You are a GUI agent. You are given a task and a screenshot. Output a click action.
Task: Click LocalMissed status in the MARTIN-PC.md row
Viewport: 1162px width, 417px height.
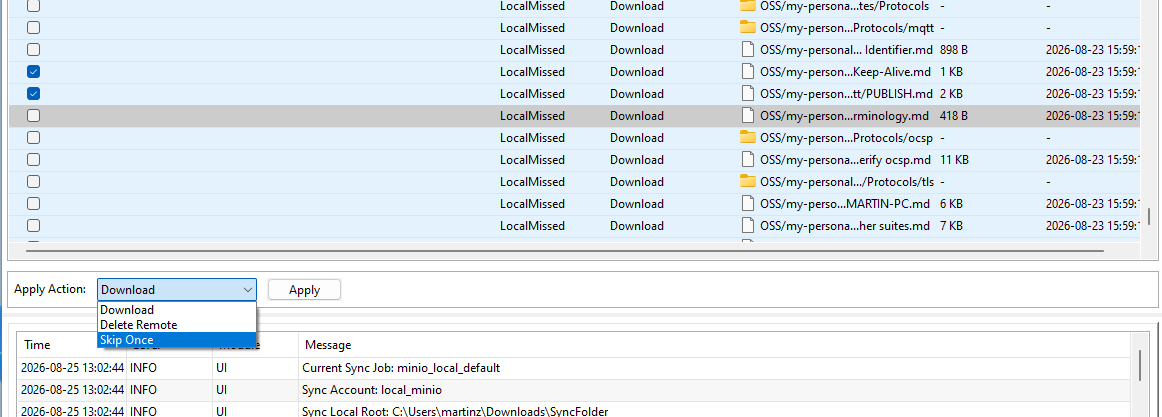coord(532,204)
